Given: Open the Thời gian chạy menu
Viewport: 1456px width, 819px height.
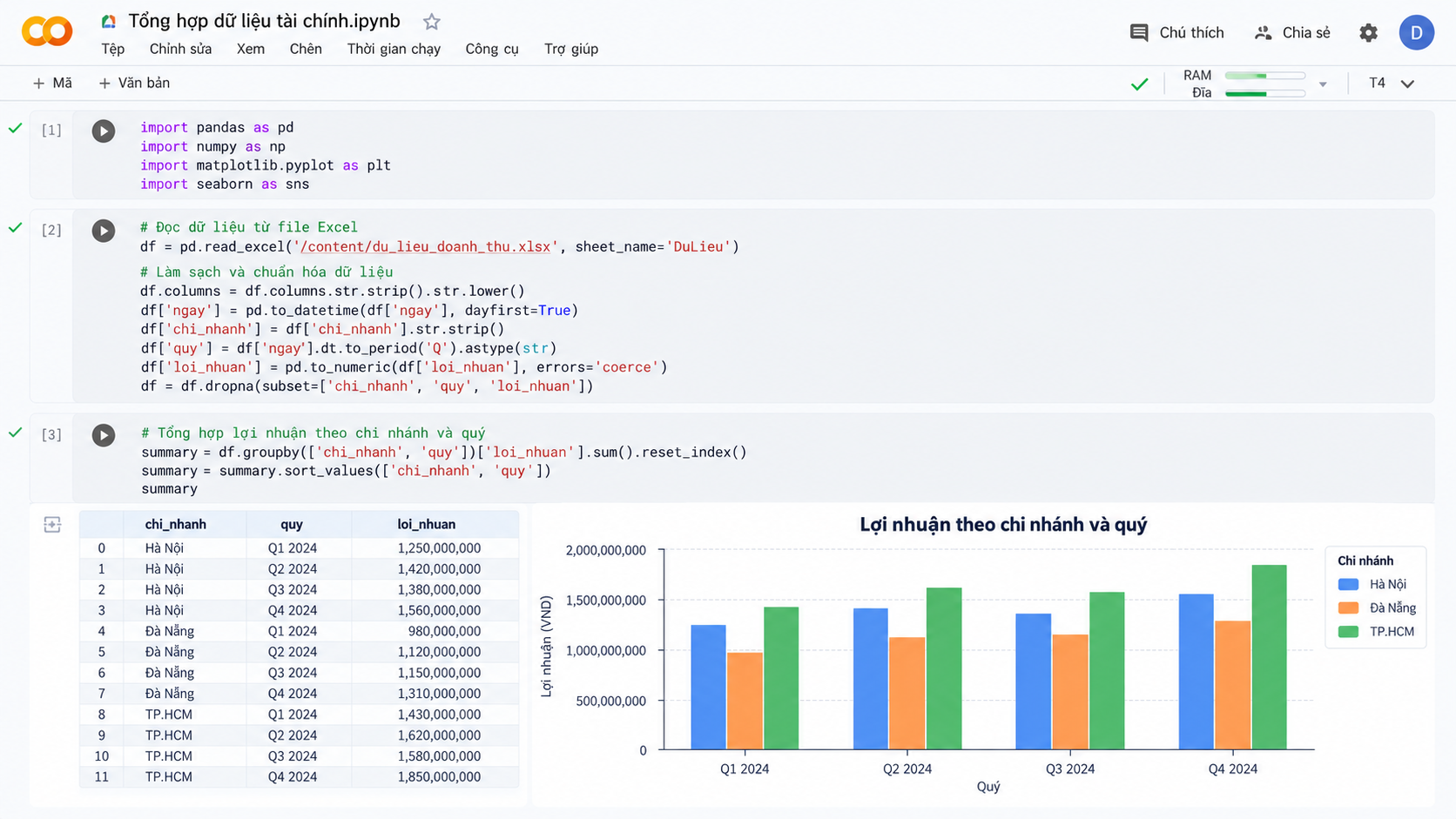Looking at the screenshot, I should coord(394,49).
